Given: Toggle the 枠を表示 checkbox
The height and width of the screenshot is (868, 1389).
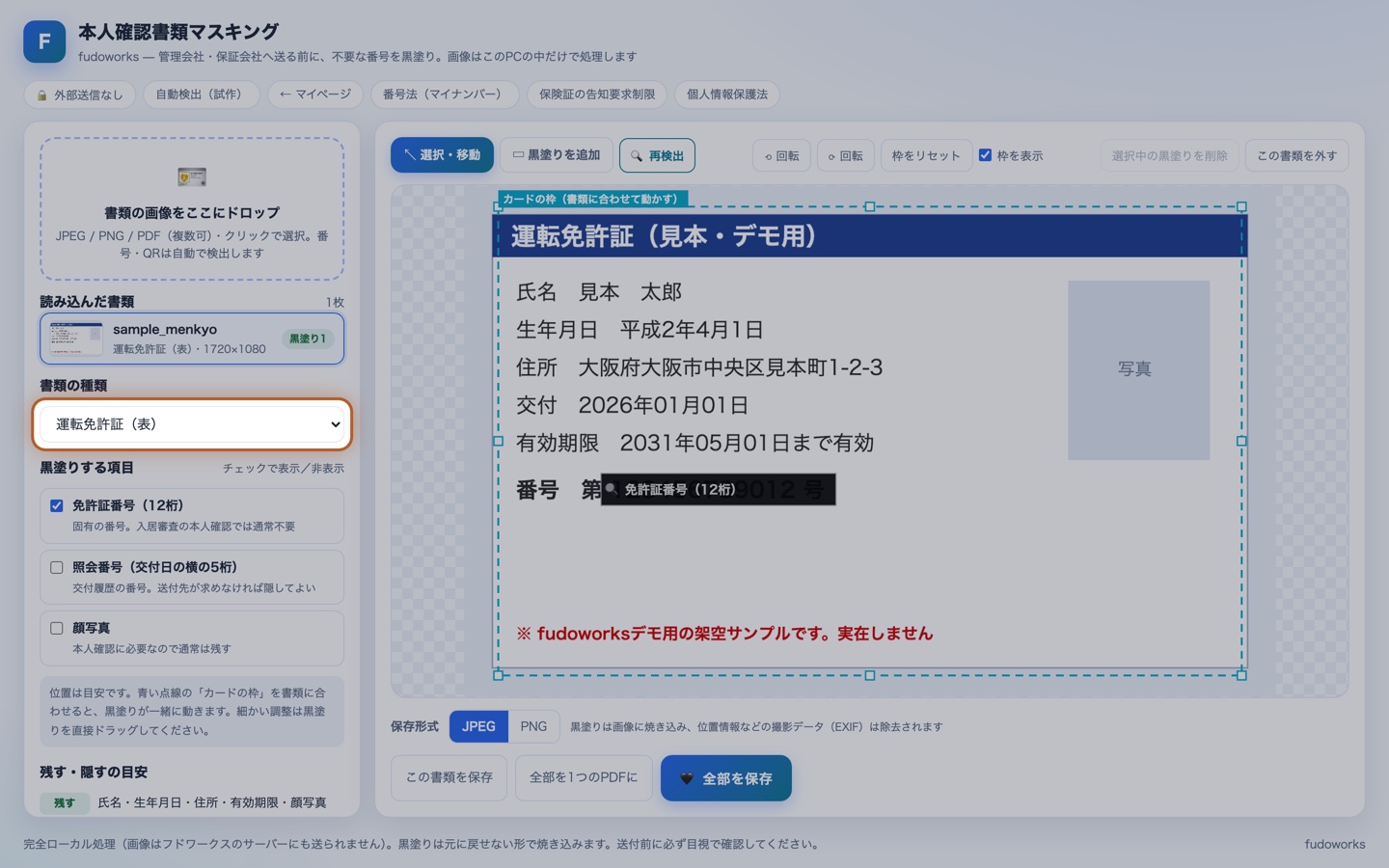Looking at the screenshot, I should point(985,155).
